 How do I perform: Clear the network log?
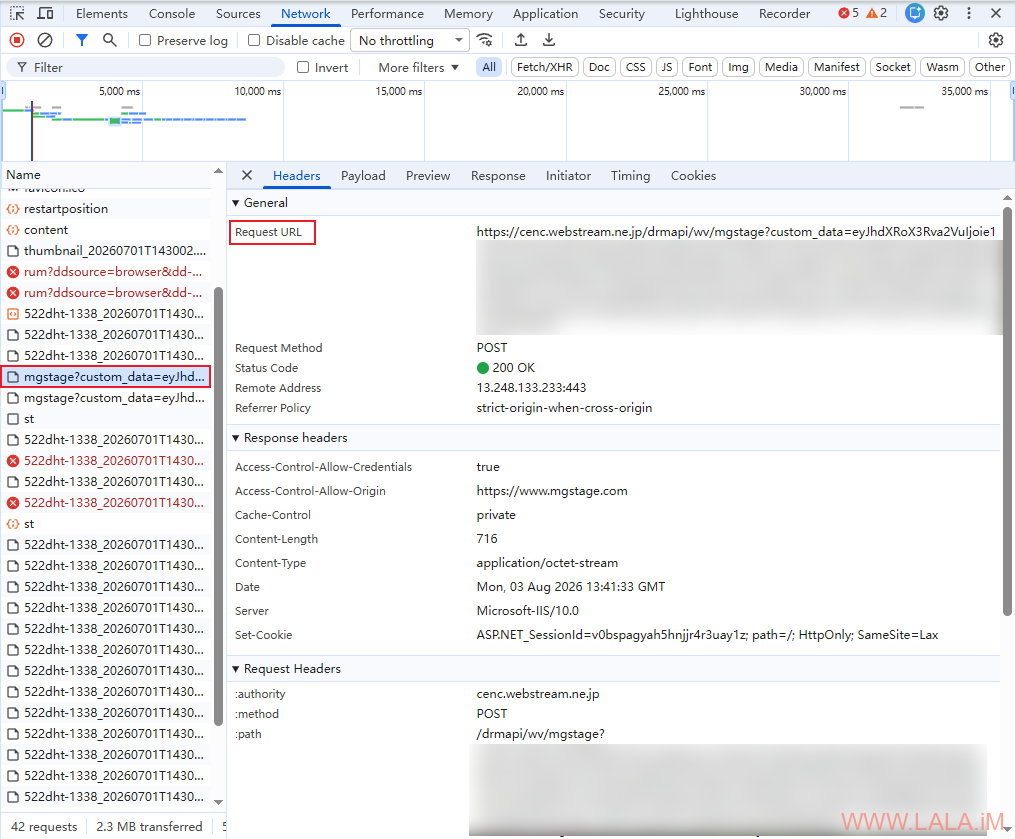pos(45,40)
